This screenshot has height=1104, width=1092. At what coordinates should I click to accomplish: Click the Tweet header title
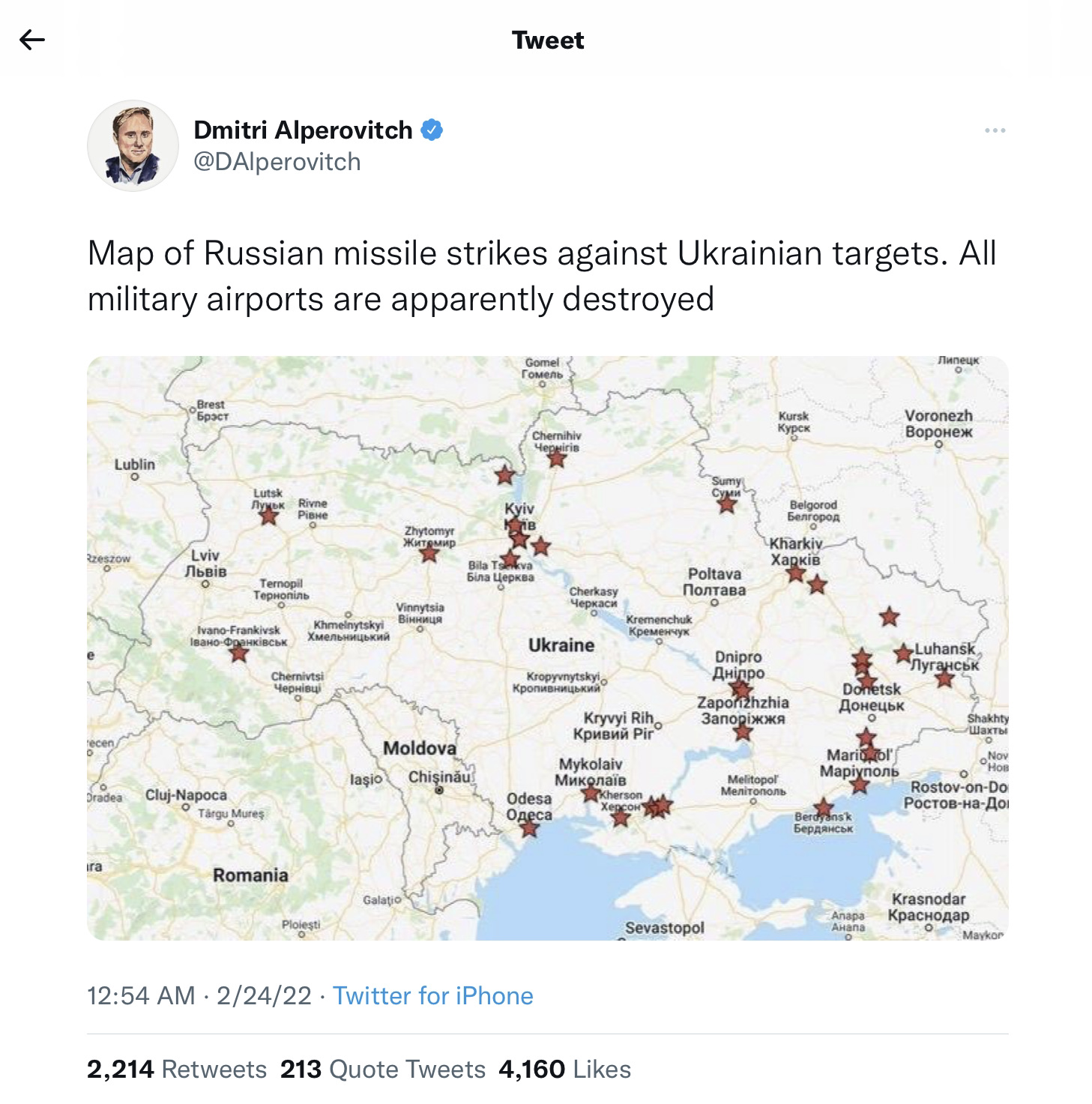coord(547,40)
